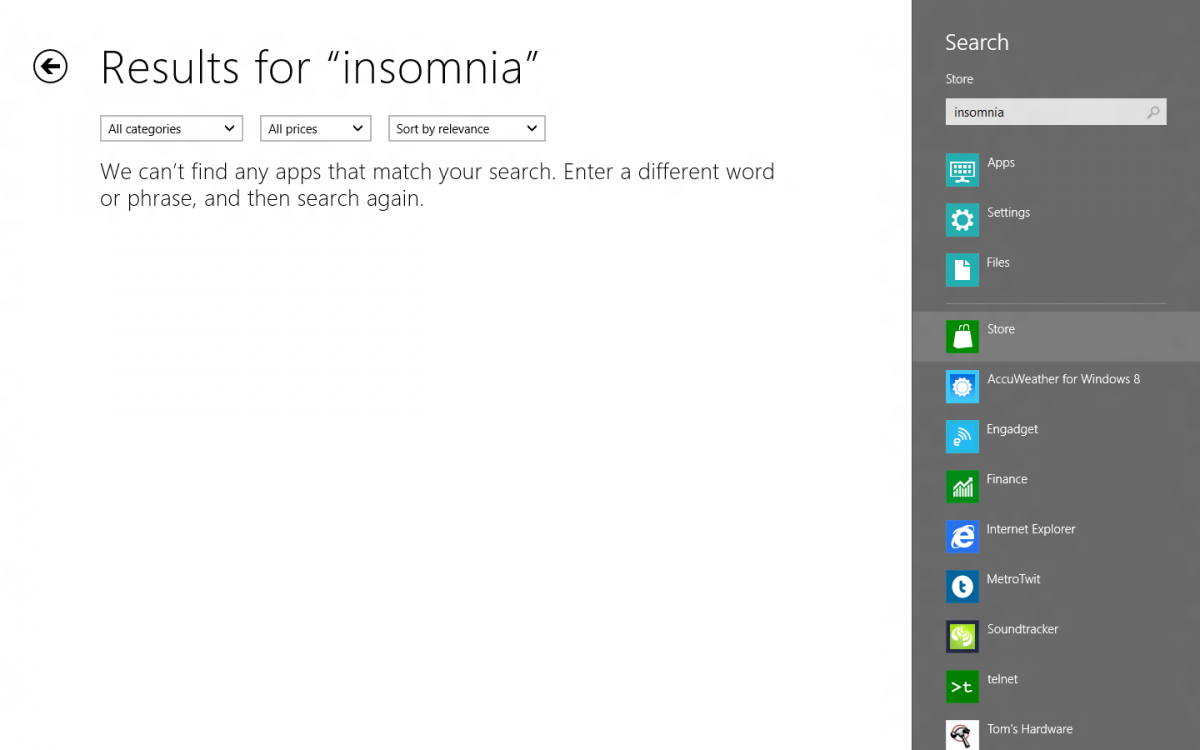Open the Sort by relevance dropdown

[467, 129]
